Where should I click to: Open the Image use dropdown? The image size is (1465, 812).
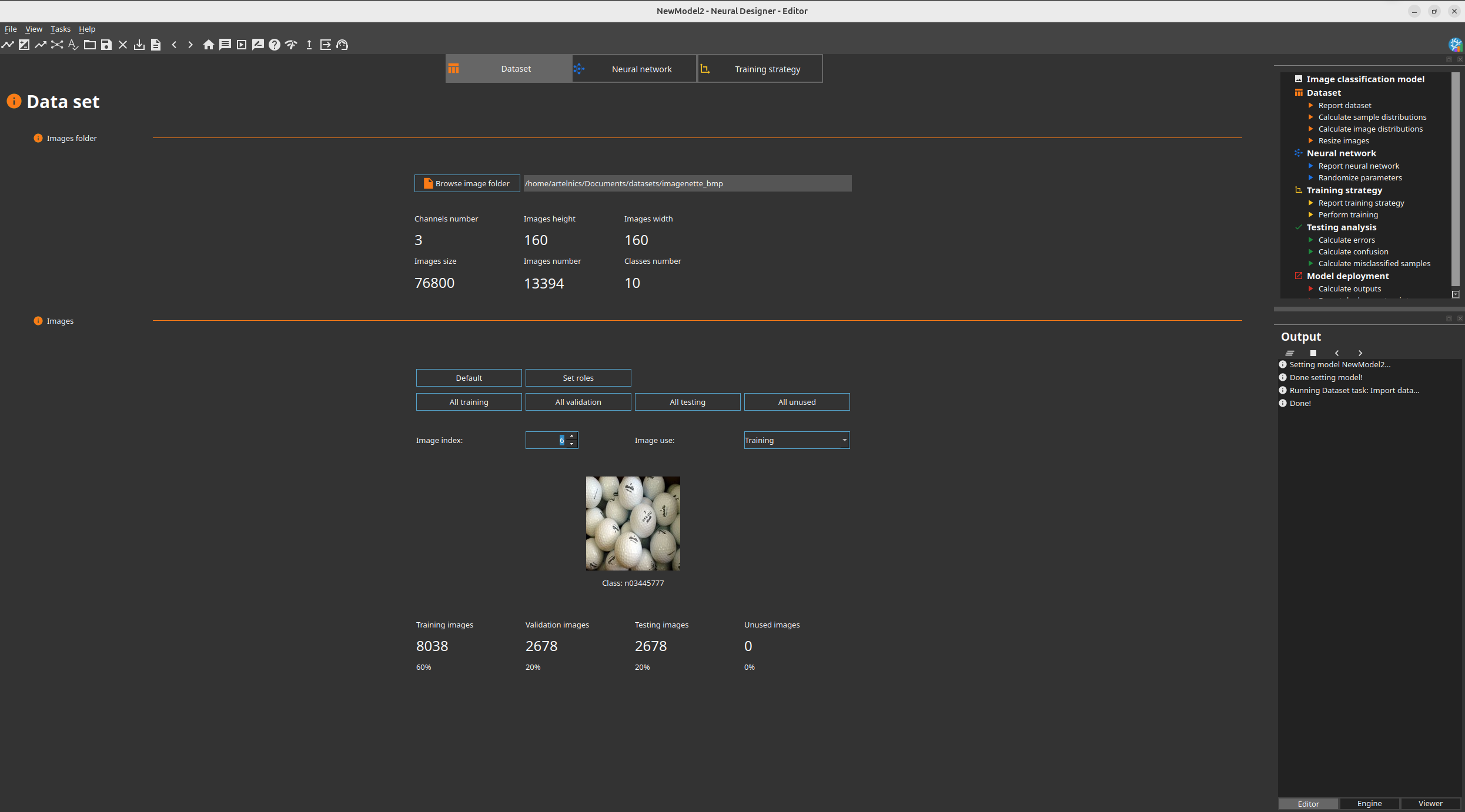(797, 440)
